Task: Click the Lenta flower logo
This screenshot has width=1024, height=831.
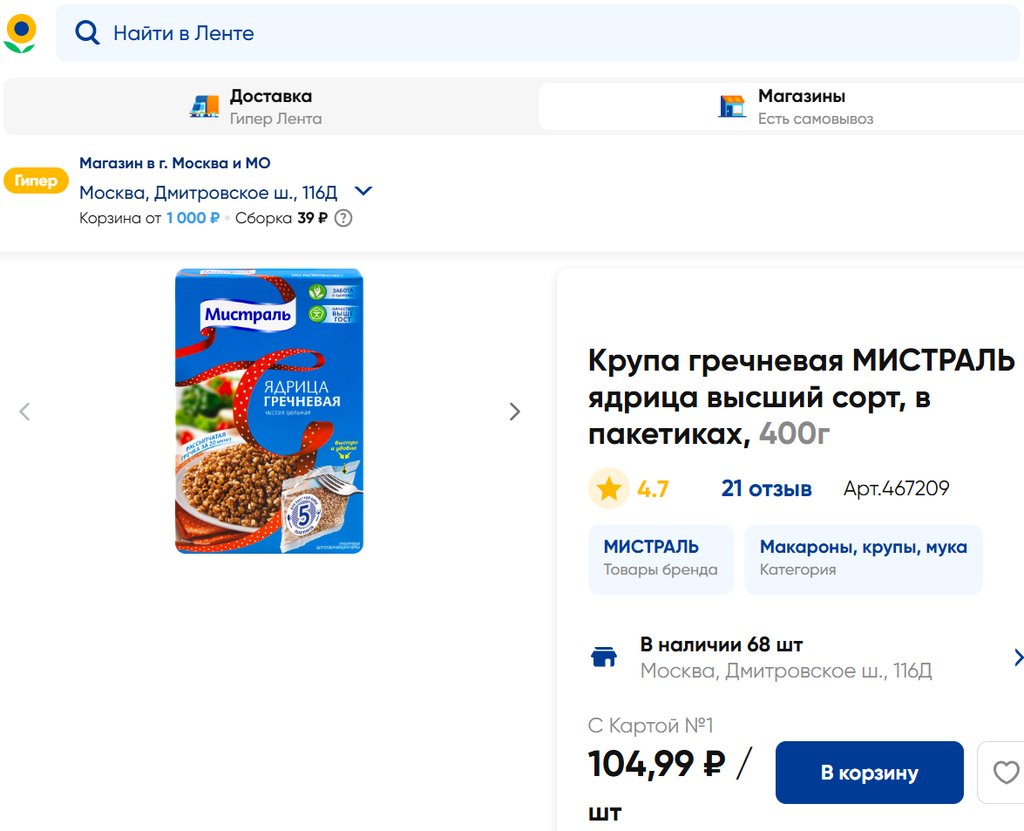Action: [20, 33]
